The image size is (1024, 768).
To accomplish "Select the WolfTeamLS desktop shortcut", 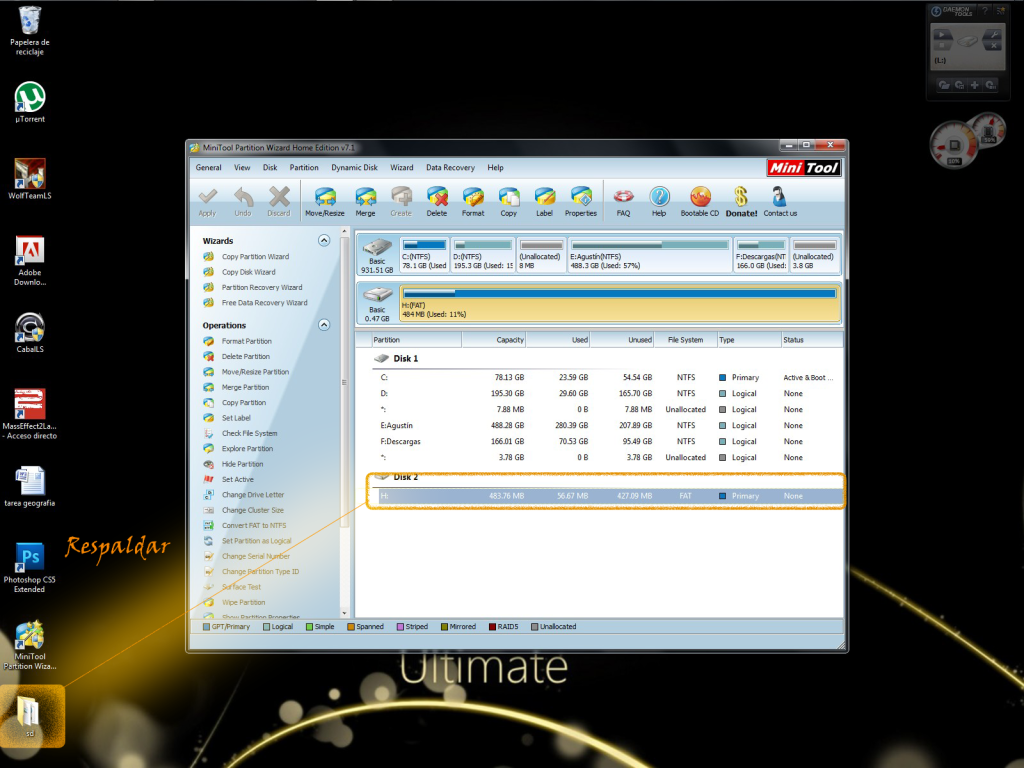I will (30, 178).
